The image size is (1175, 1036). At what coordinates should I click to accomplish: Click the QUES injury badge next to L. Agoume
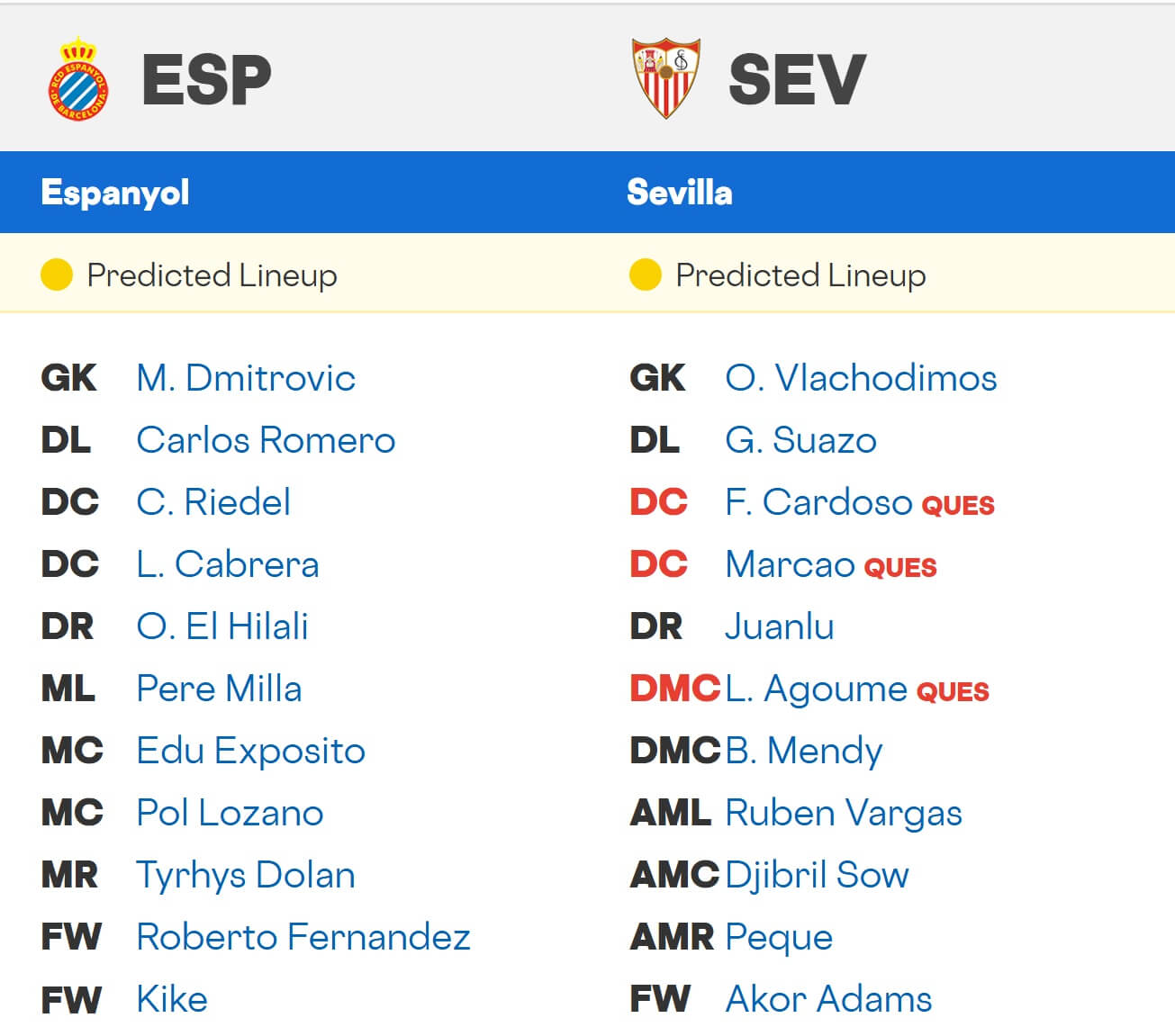pyautogui.click(x=952, y=692)
